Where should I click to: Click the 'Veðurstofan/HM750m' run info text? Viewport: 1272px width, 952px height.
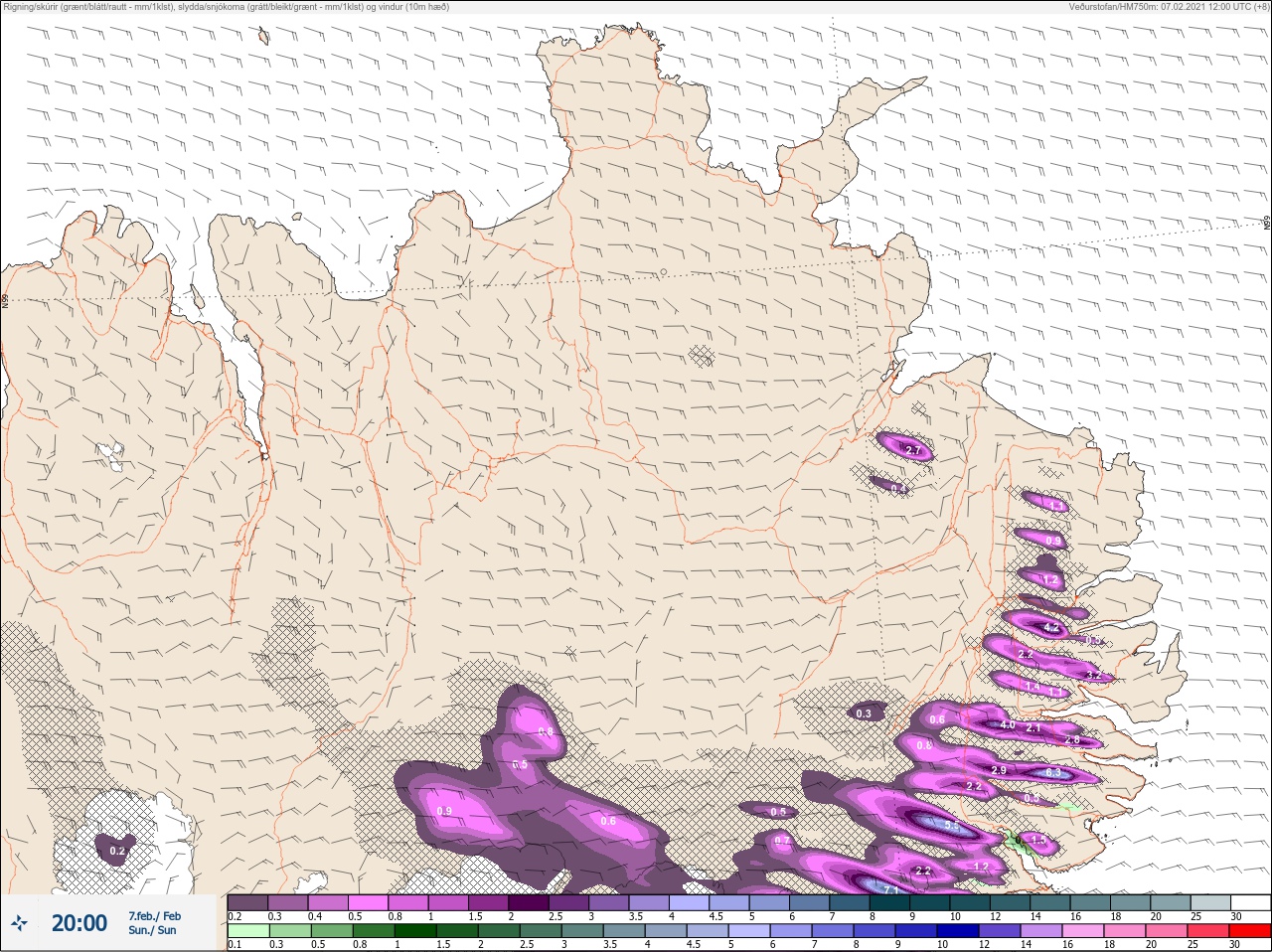coord(1168,7)
